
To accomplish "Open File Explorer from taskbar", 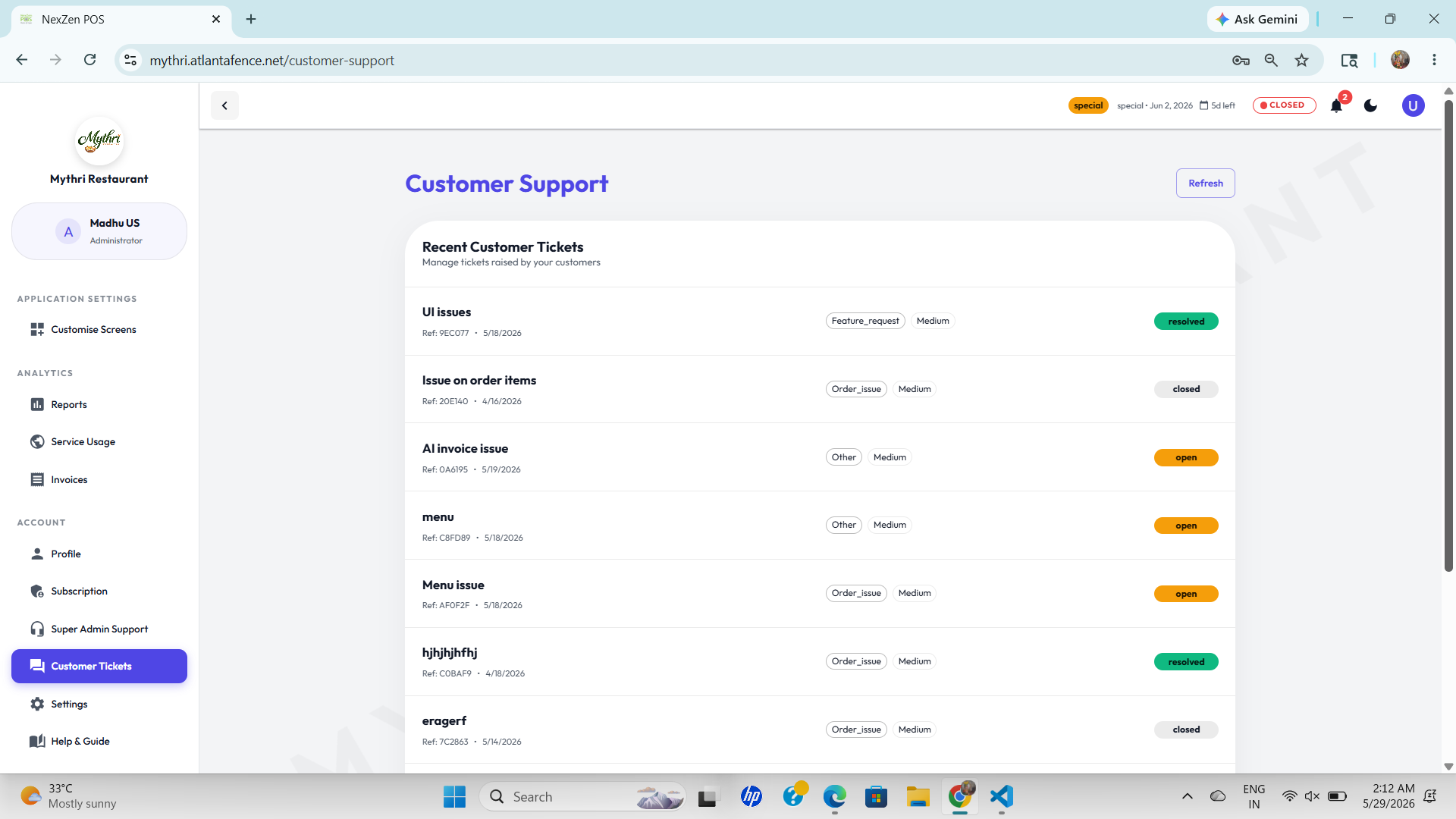I will click(x=918, y=796).
